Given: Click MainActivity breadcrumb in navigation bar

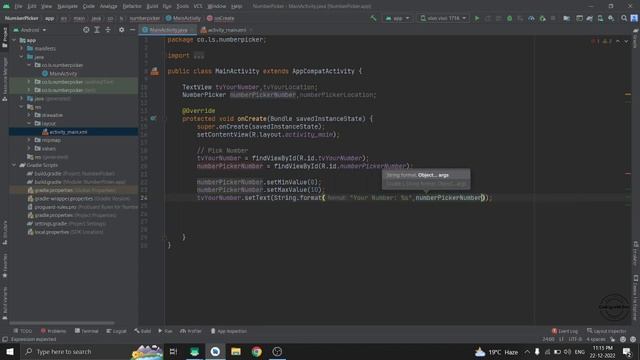Looking at the screenshot, I should click(x=183, y=18).
